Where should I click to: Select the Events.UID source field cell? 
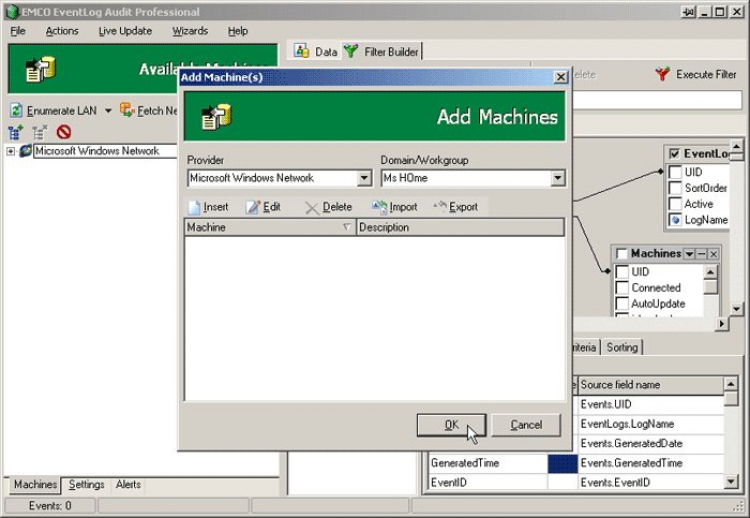651,405
